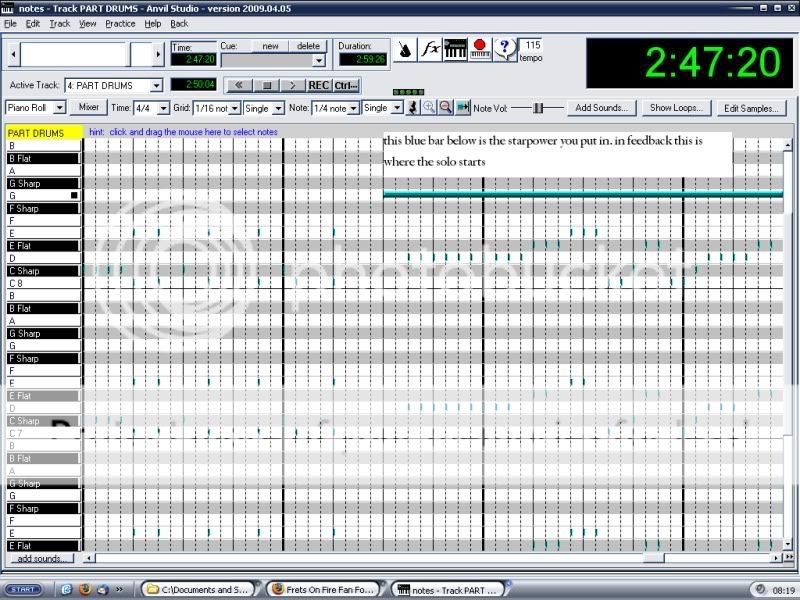Image resolution: width=800 pixels, height=600 pixels.
Task: Click the Duration display reading 2:59:26
Action: tap(362, 59)
